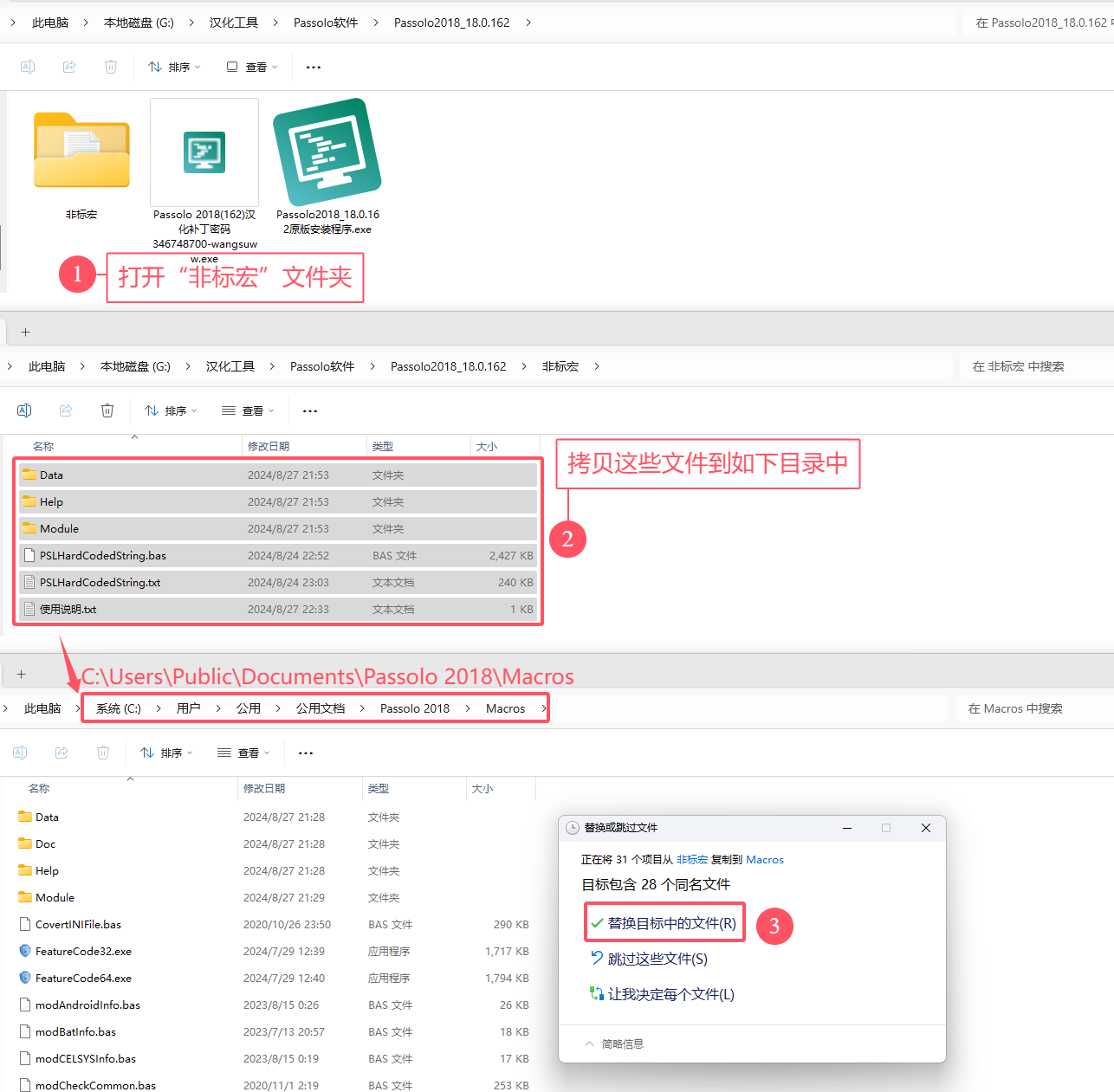Click Passolo软件 in the 非标宏 window breadcrumb
The height and width of the screenshot is (1092, 1114).
(x=322, y=366)
